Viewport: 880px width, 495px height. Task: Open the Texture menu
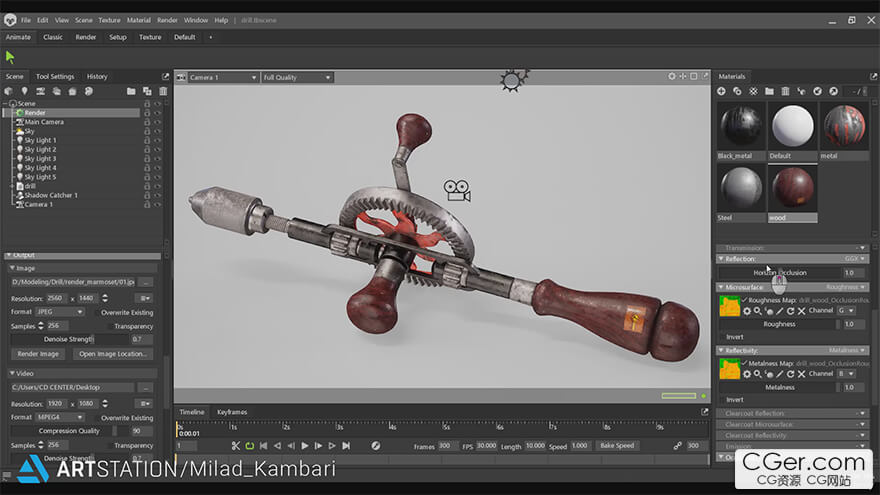(x=109, y=20)
